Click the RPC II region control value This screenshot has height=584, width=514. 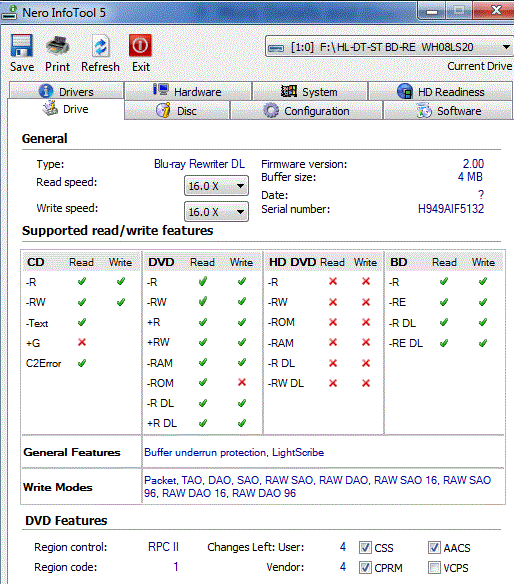coord(163,547)
